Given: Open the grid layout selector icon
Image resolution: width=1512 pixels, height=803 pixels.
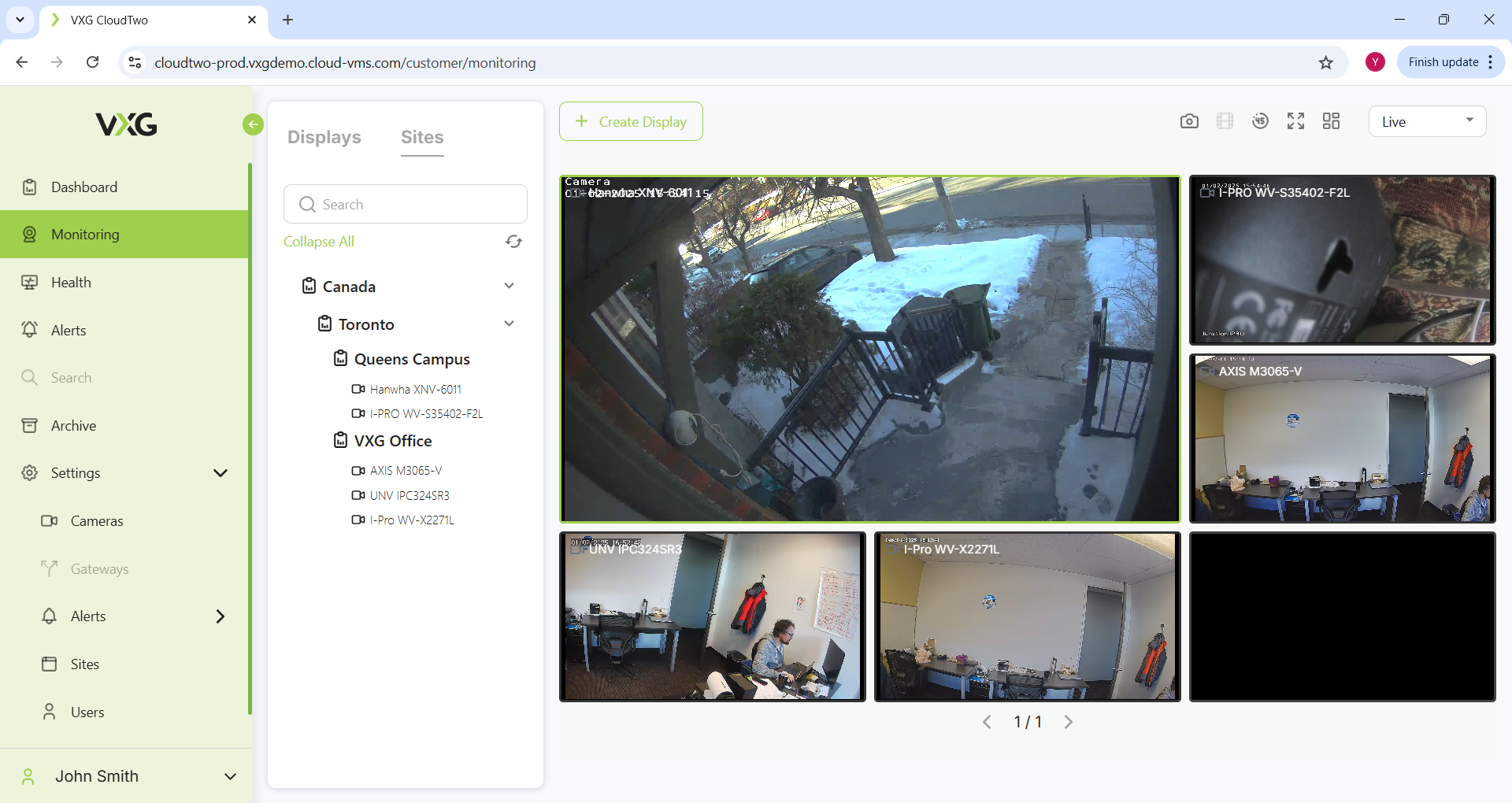Looking at the screenshot, I should pos(1331,121).
